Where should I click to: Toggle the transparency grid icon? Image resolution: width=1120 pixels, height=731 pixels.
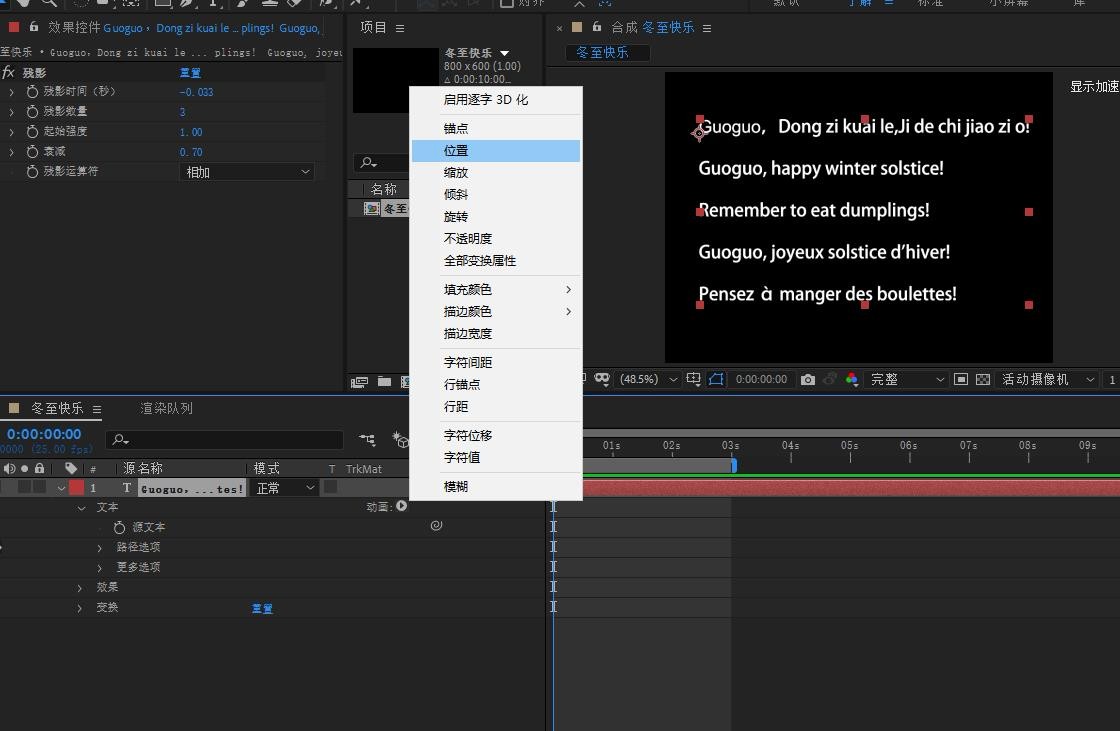coord(983,379)
